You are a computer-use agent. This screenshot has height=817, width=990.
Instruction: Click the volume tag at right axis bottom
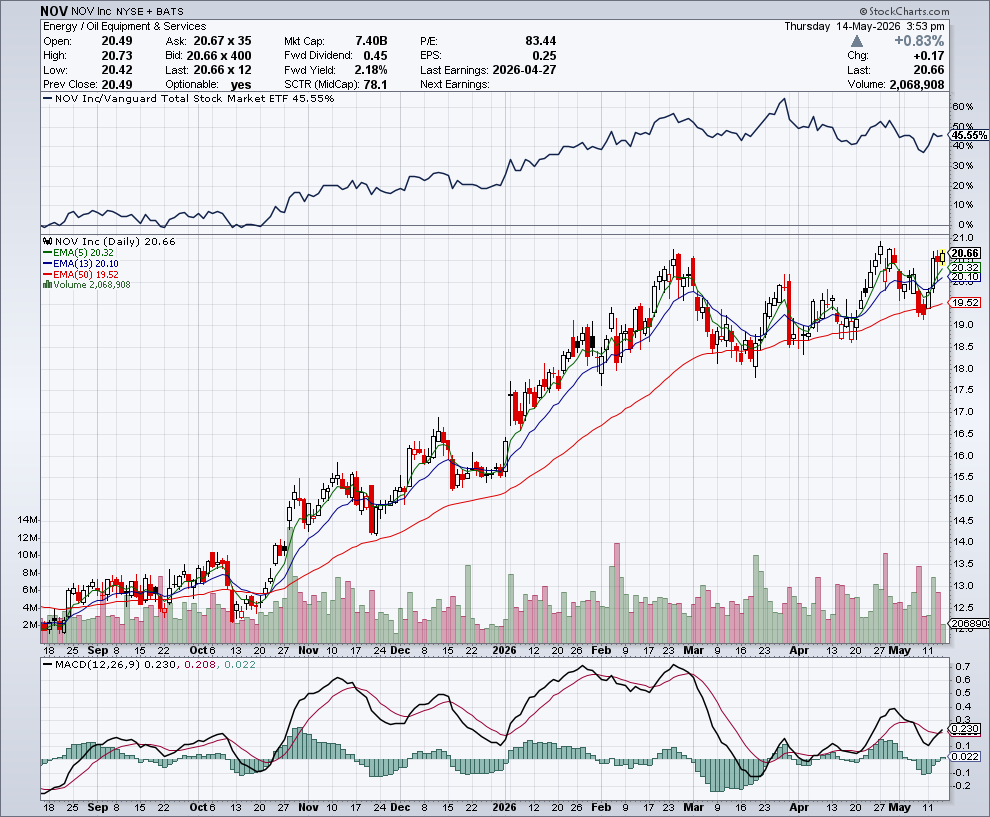969,624
